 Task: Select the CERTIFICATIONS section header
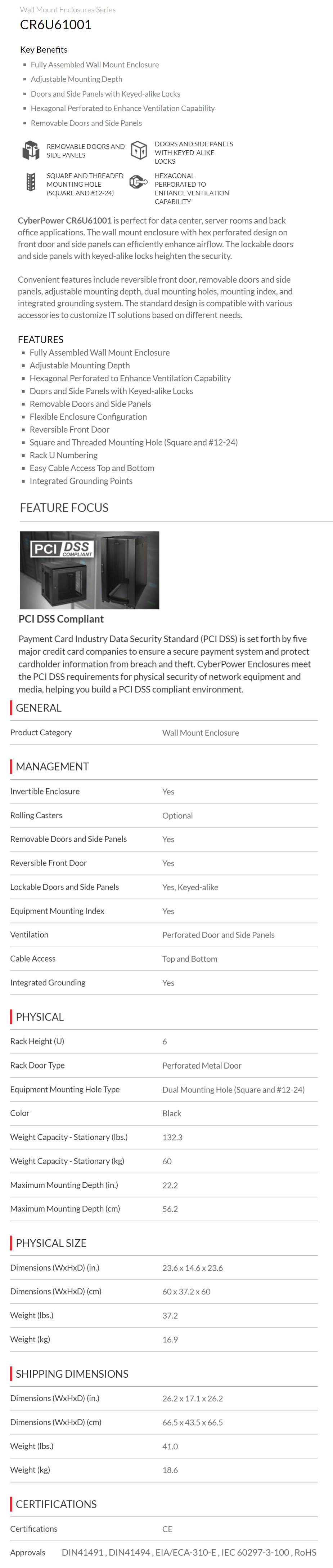pos(56,1504)
